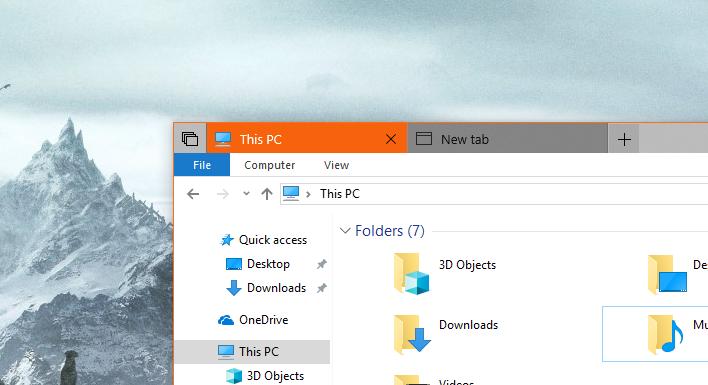Select the Downloads folder name in main pane
Viewport: 708px width, 385px height.
[468, 325]
